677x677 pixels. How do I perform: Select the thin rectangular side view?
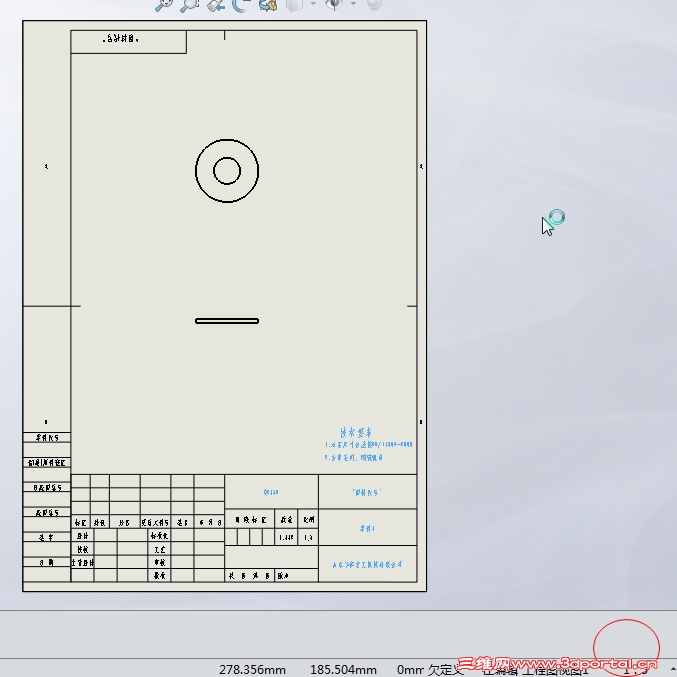click(227, 321)
